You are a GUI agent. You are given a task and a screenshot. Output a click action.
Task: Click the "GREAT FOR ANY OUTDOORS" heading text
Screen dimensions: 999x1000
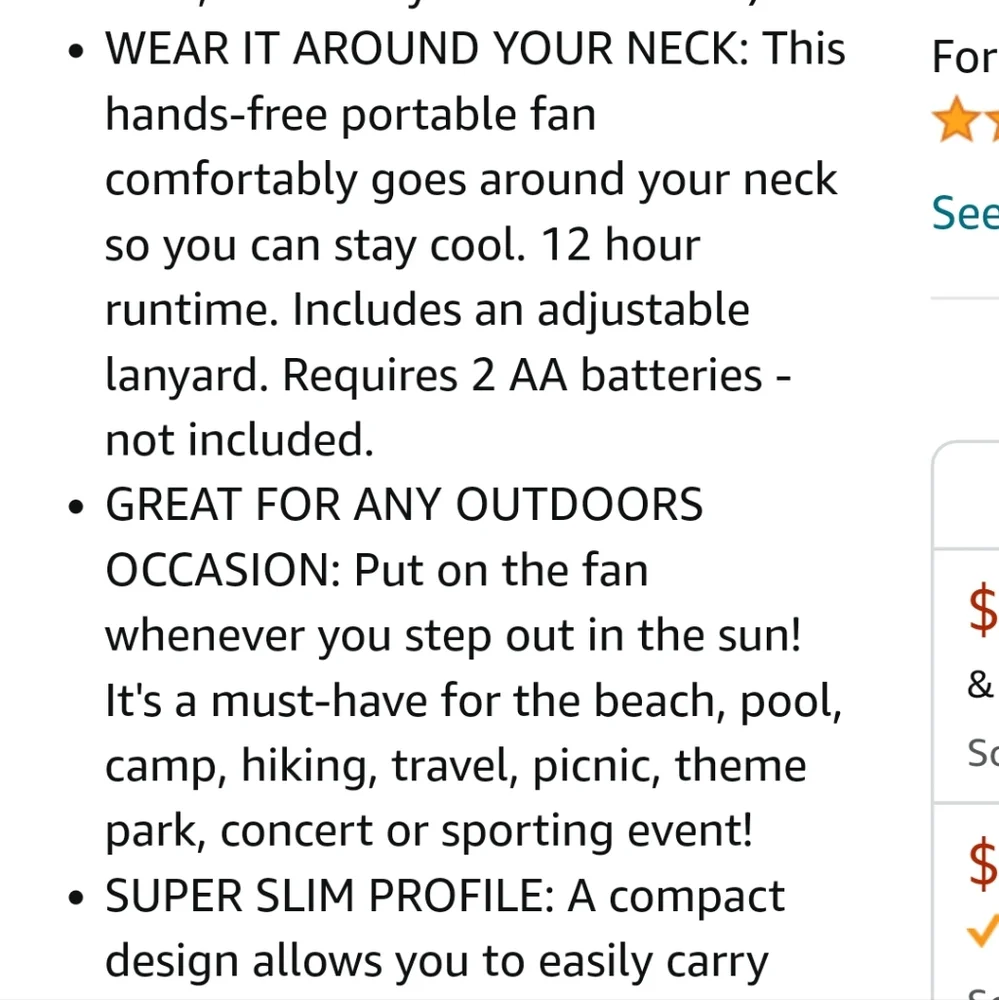404,505
